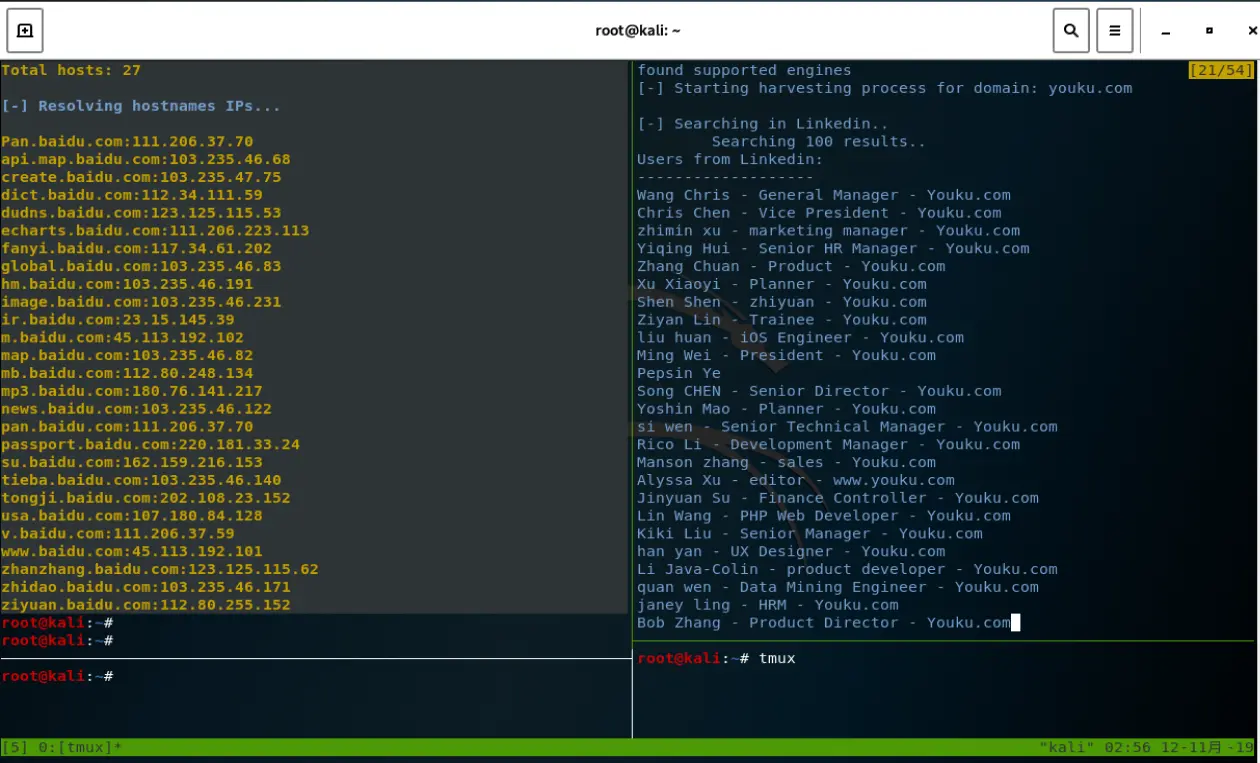The height and width of the screenshot is (763, 1260).
Task: Select 'Lin Wang - PHP Web Developer' entry
Action: pyautogui.click(x=824, y=516)
